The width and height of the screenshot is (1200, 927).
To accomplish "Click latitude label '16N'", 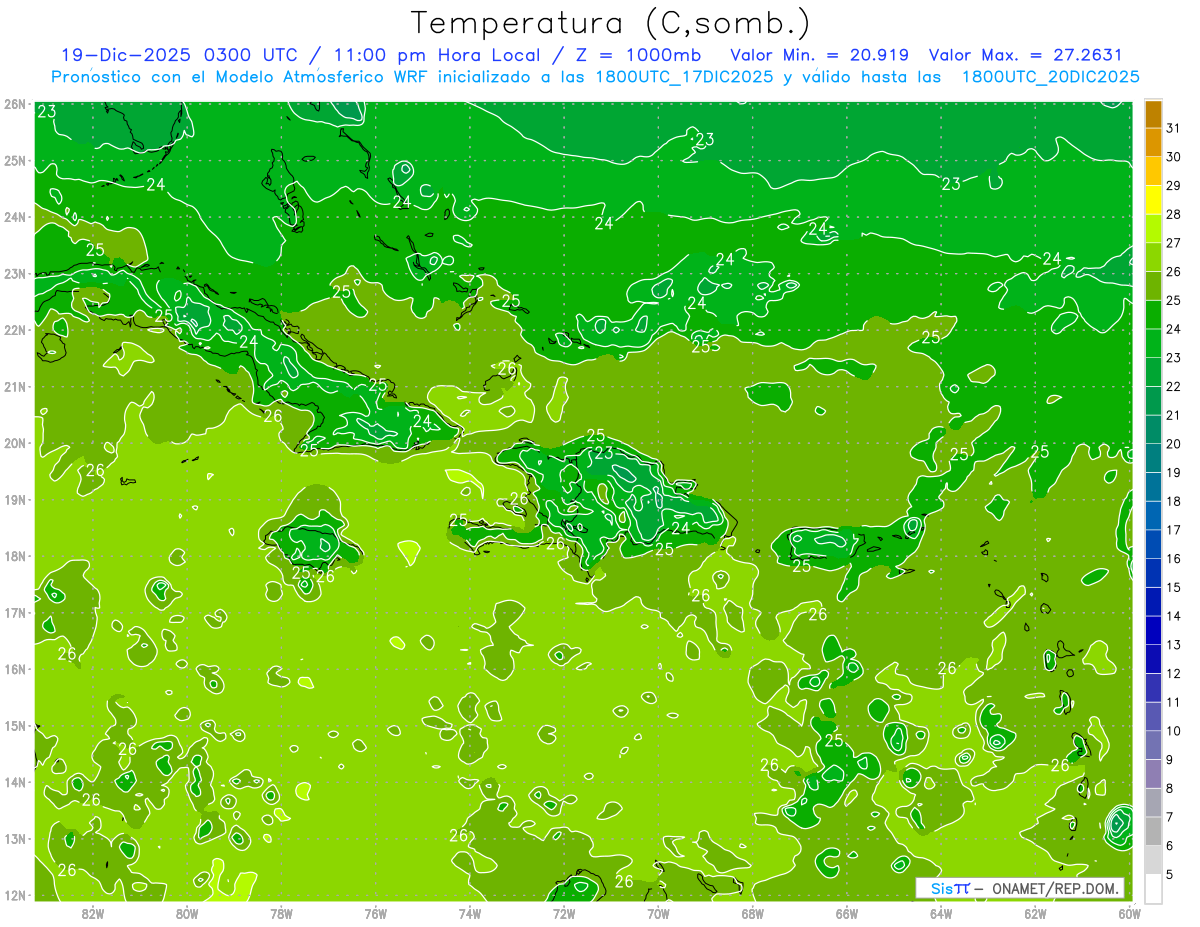I will (14, 669).
